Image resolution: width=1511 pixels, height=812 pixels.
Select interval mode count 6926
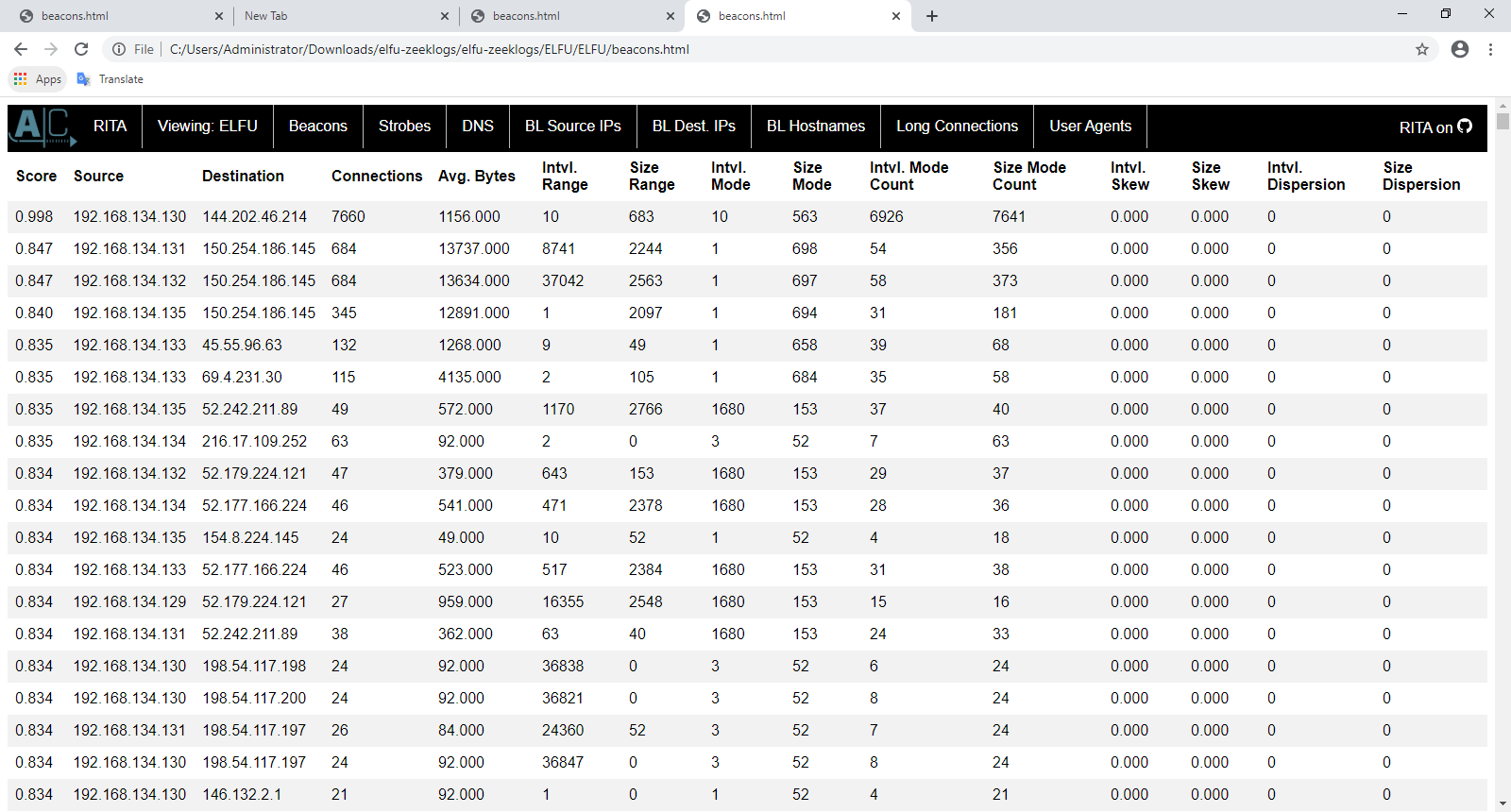tap(886, 217)
